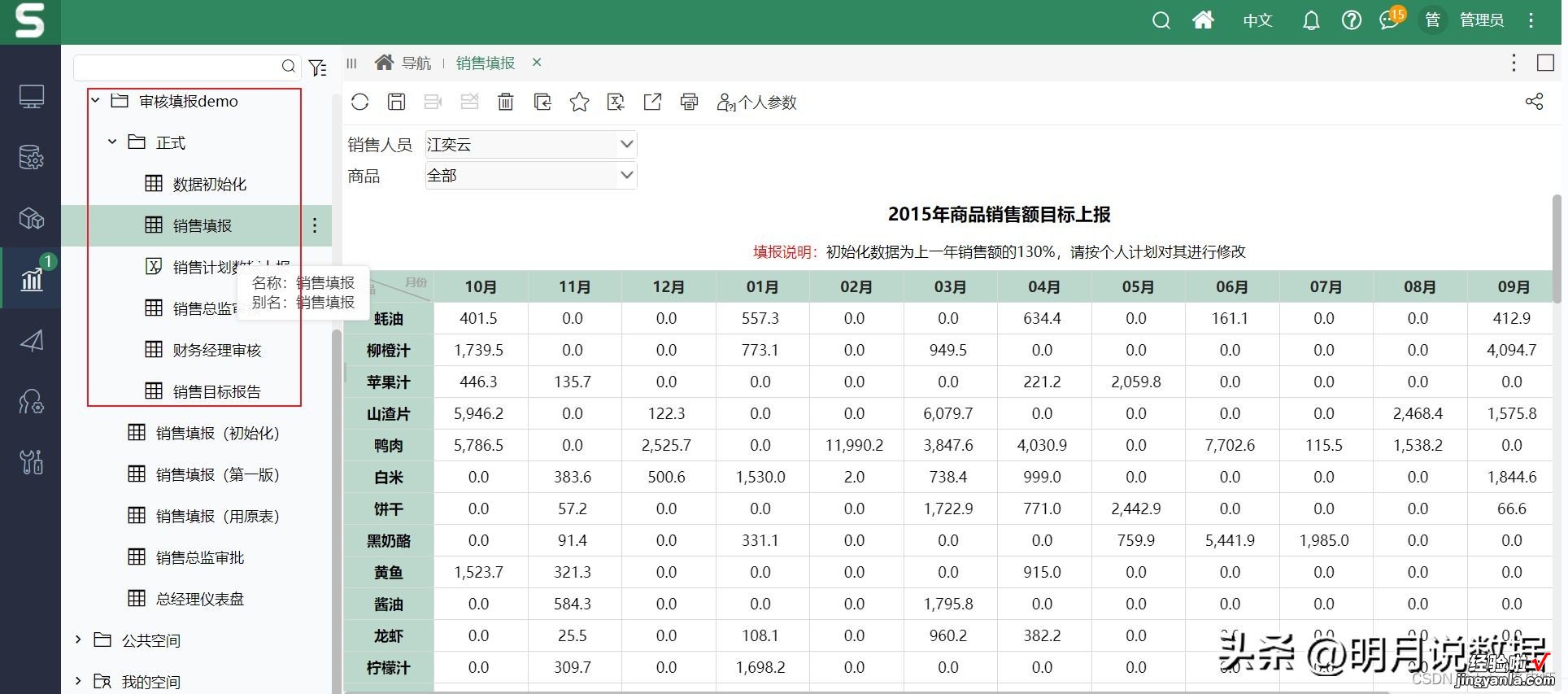Click the search magnifier in tree search box
Image resolution: width=1568 pixels, height=694 pixels.
coord(288,67)
